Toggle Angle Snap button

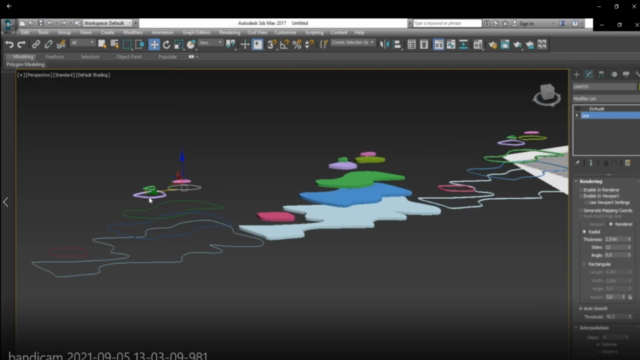284,44
